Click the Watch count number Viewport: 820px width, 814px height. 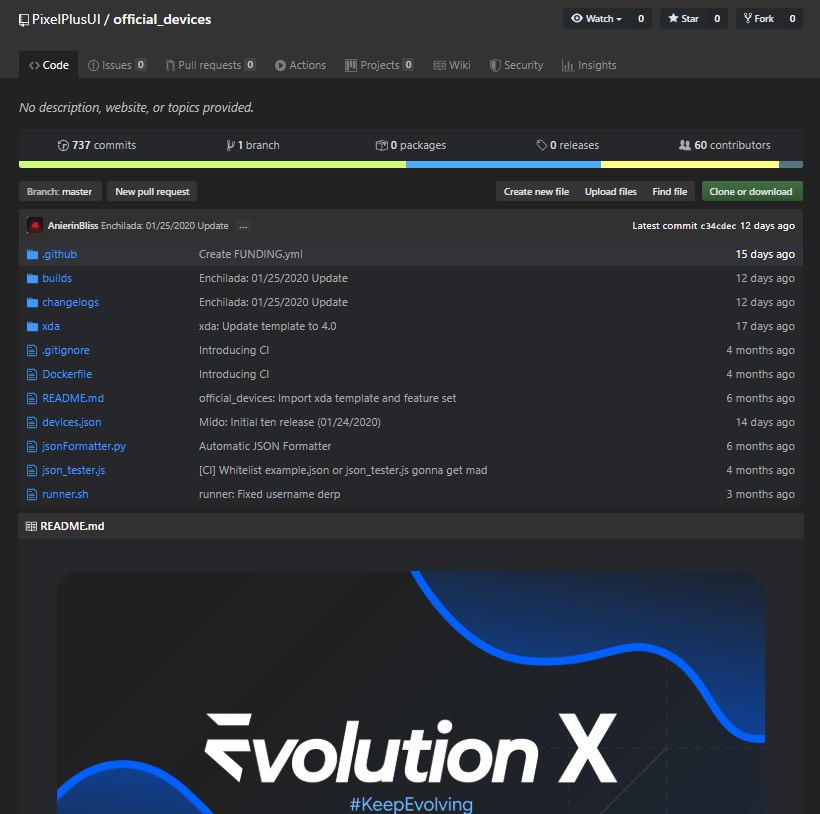coord(641,19)
